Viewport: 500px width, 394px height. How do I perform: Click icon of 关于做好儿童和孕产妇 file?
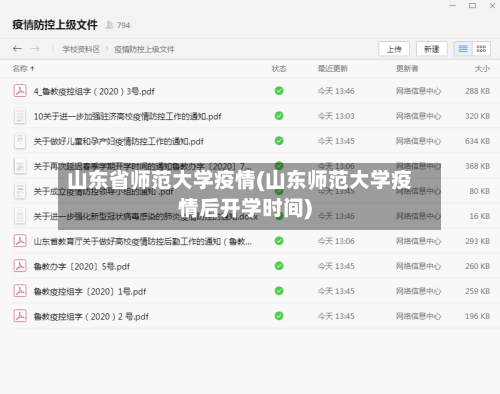pos(20,141)
